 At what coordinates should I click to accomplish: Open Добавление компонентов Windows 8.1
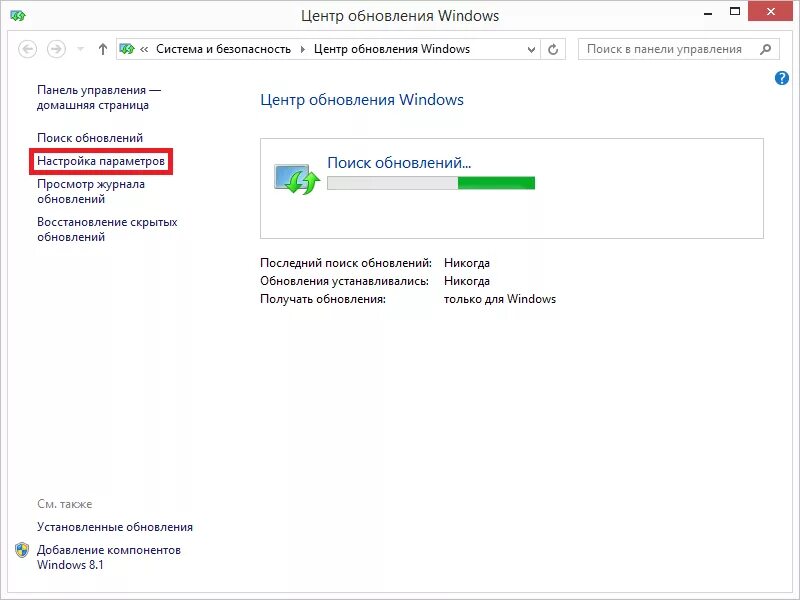[109, 557]
